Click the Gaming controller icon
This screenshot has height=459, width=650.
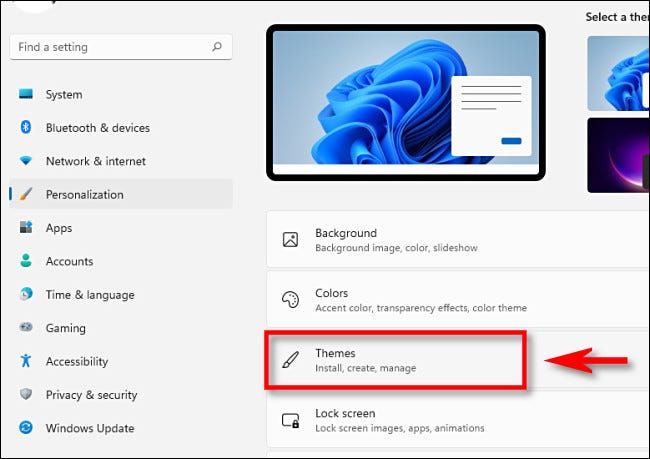26,327
